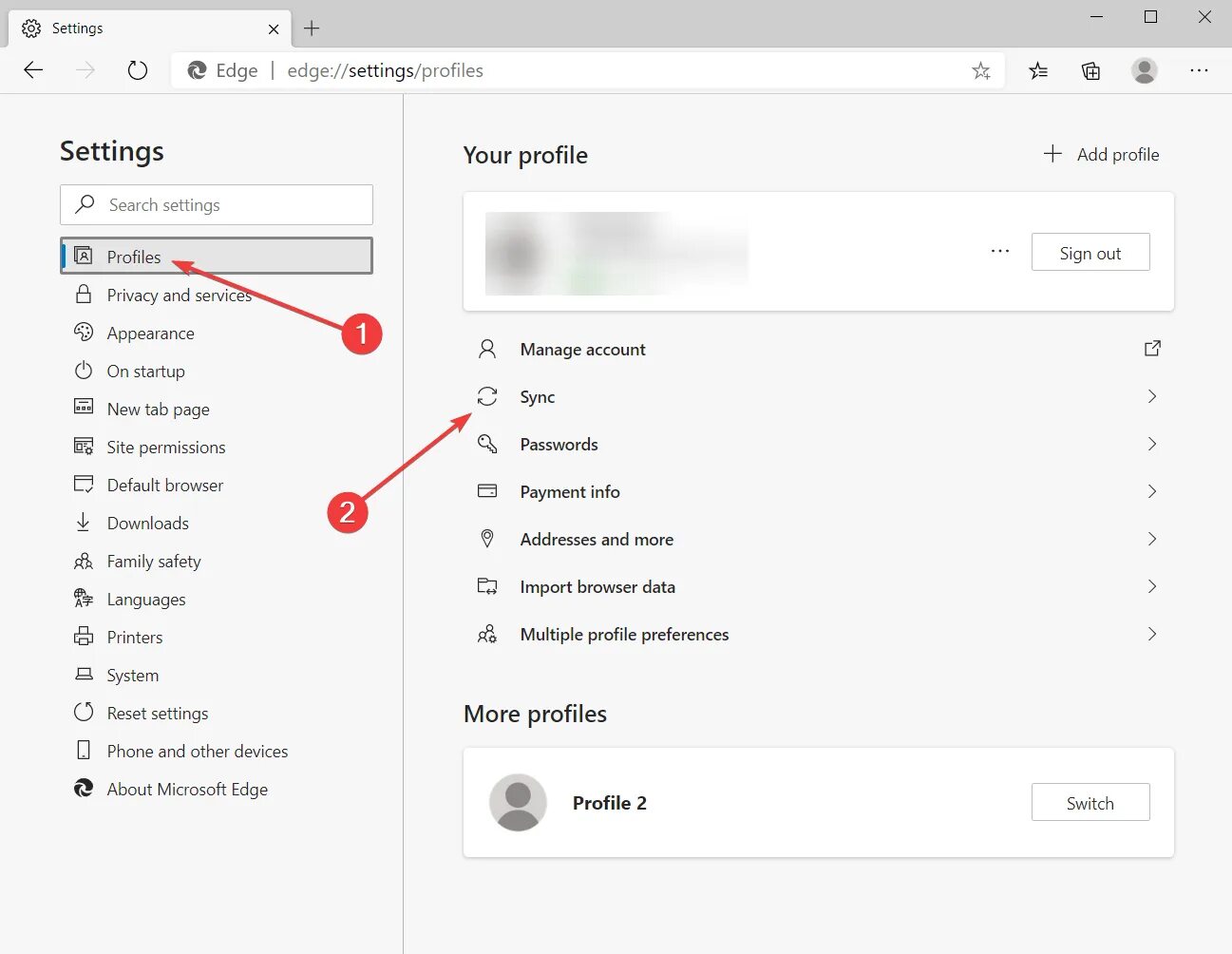Open more options for signed-in profile
The width and height of the screenshot is (1232, 954).
click(1000, 251)
